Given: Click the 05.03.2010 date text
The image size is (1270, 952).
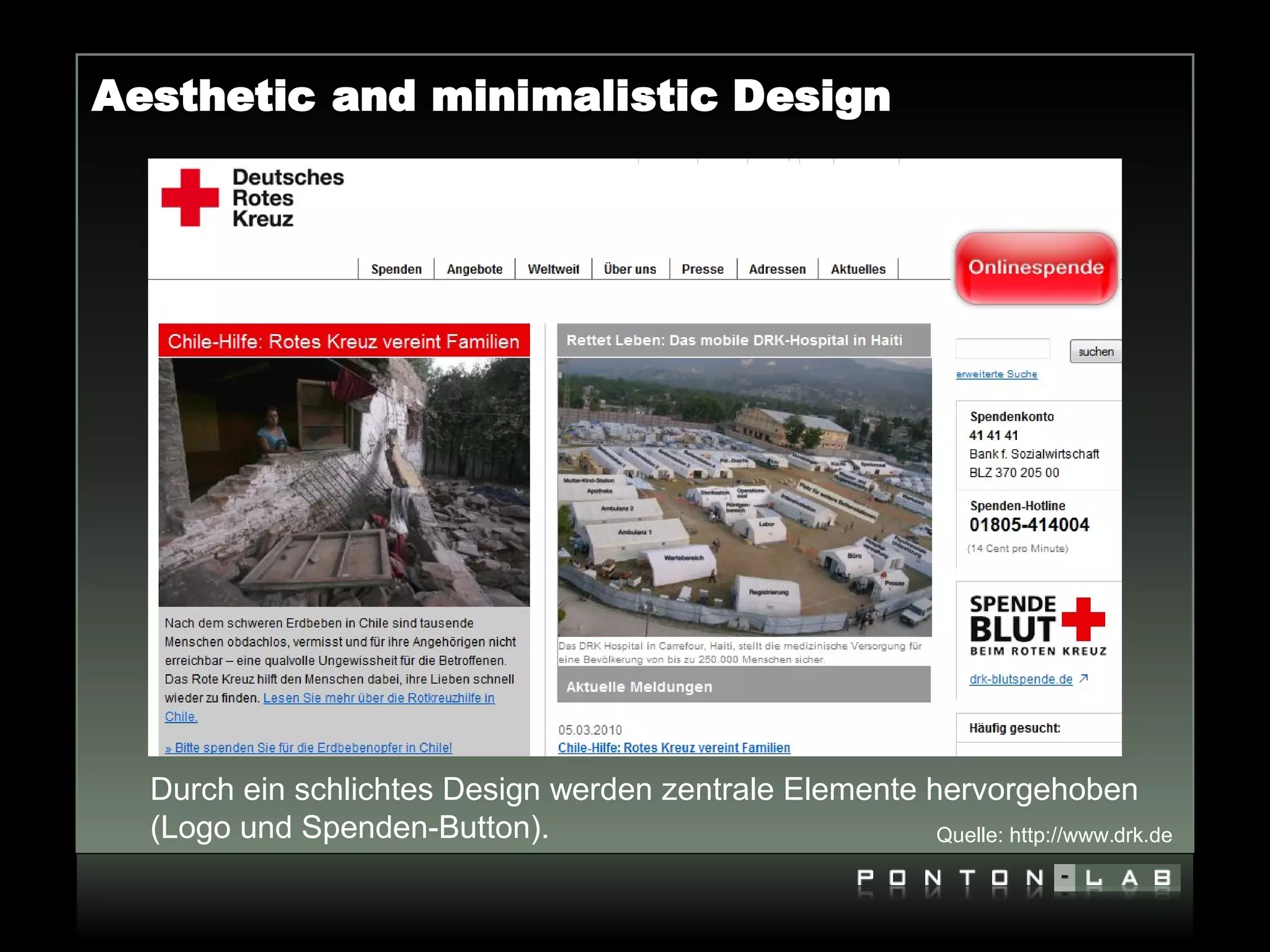Looking at the screenshot, I should coord(590,730).
